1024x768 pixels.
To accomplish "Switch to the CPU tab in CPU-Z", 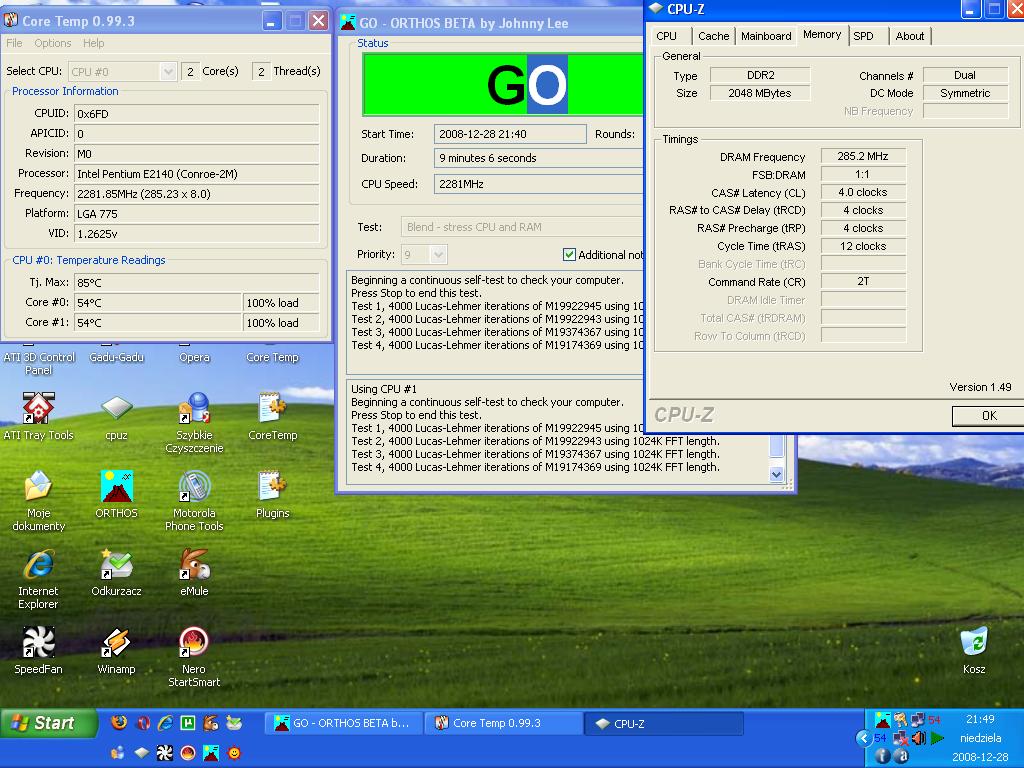I will (x=667, y=36).
